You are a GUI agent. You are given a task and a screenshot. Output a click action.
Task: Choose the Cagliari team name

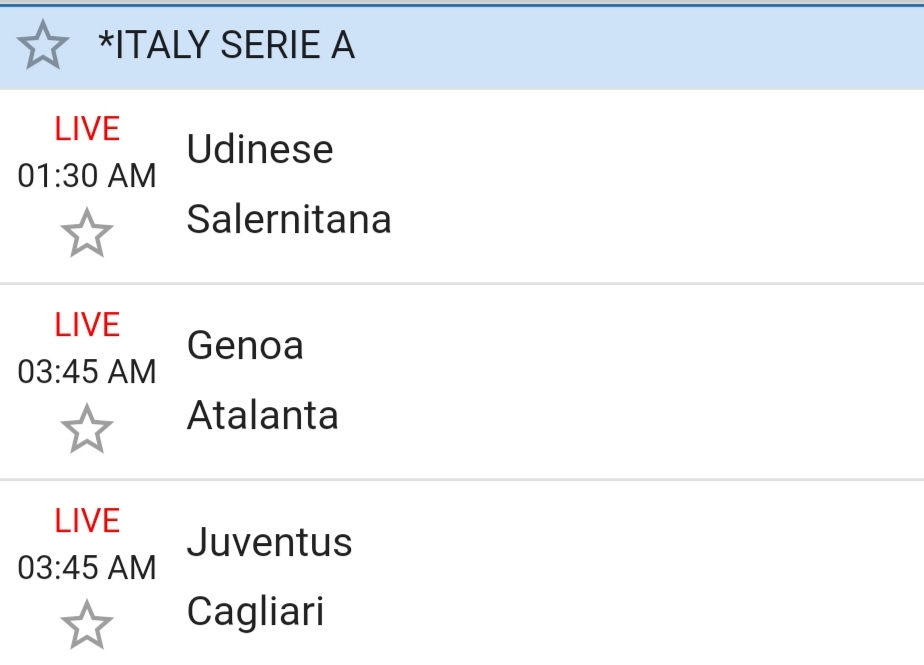256,612
